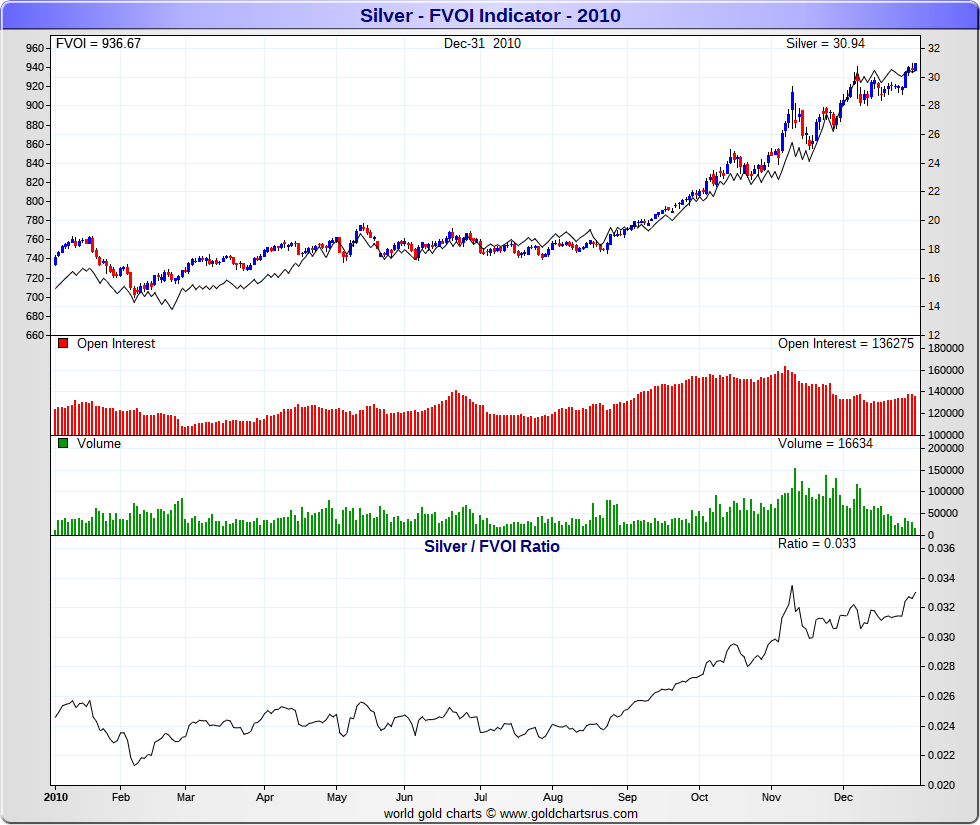This screenshot has width=980, height=825.
Task: Click the 0.028 ratio axis value
Action: [941, 666]
